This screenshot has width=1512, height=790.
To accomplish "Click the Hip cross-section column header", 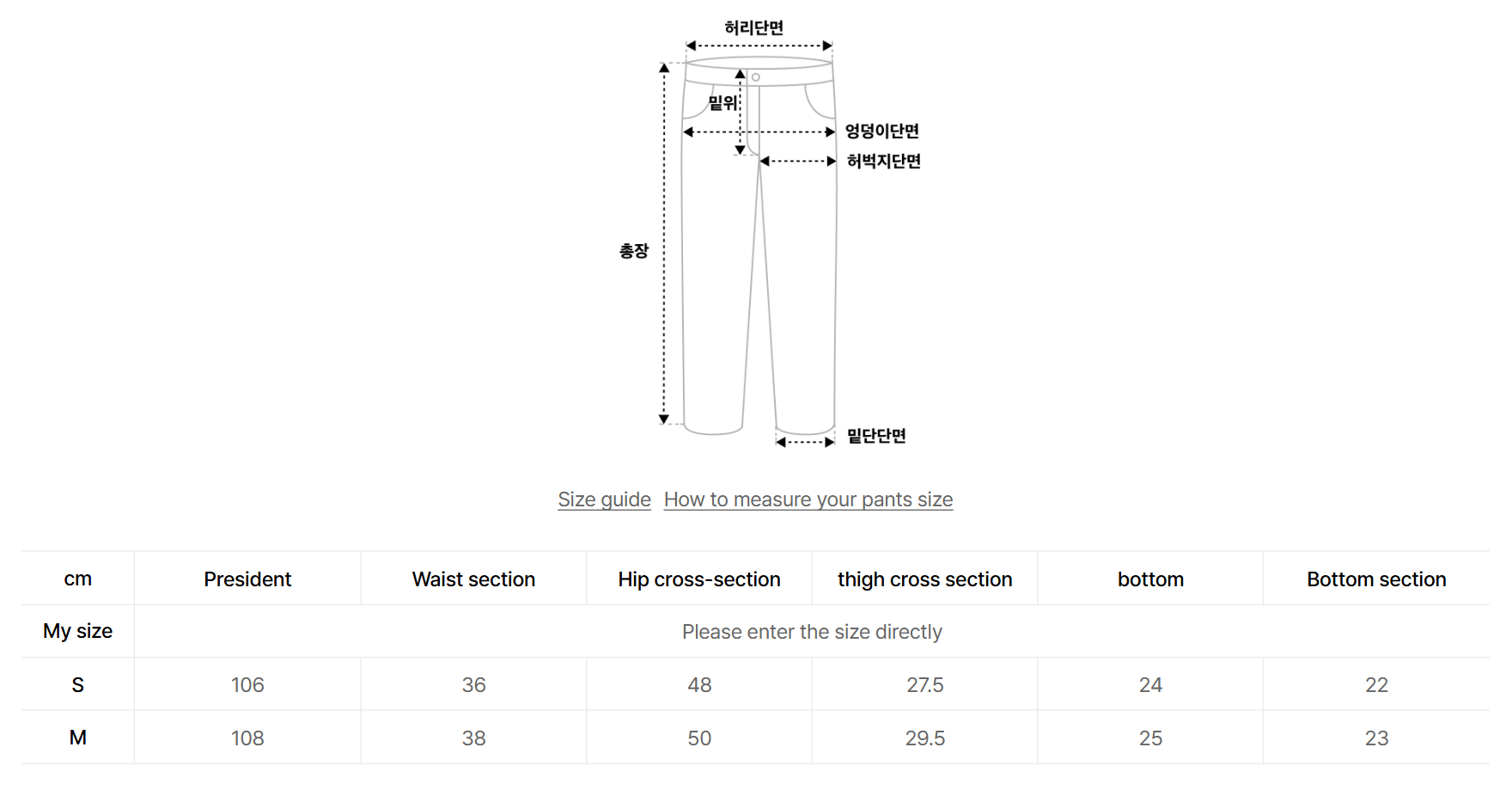I will pos(698,579).
